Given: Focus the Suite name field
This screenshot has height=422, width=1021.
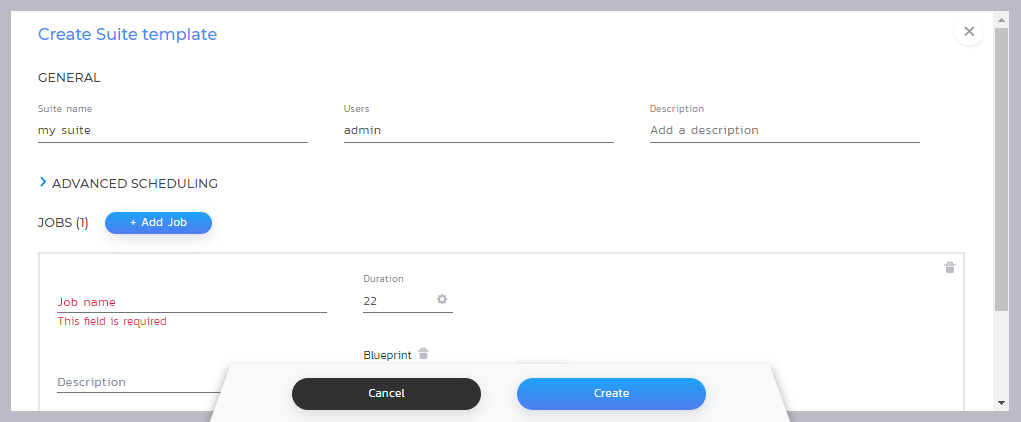Looking at the screenshot, I should 172,130.
